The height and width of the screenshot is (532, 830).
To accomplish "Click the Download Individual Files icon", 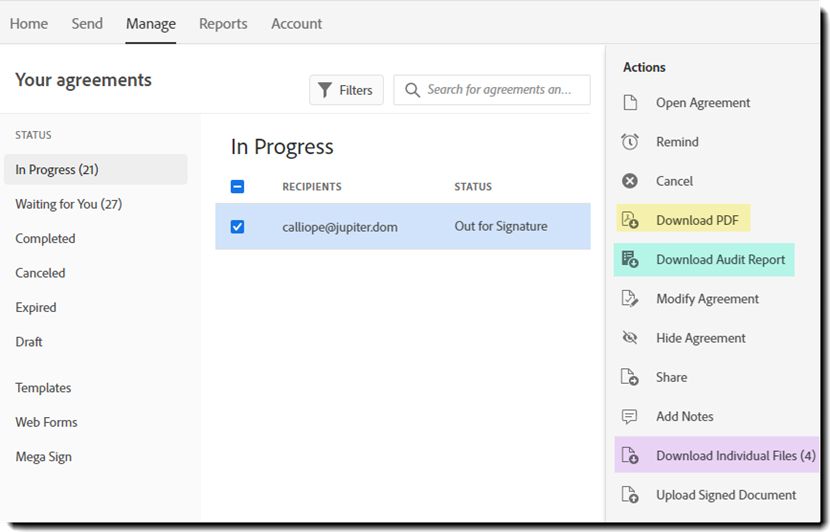I will pyautogui.click(x=630, y=455).
